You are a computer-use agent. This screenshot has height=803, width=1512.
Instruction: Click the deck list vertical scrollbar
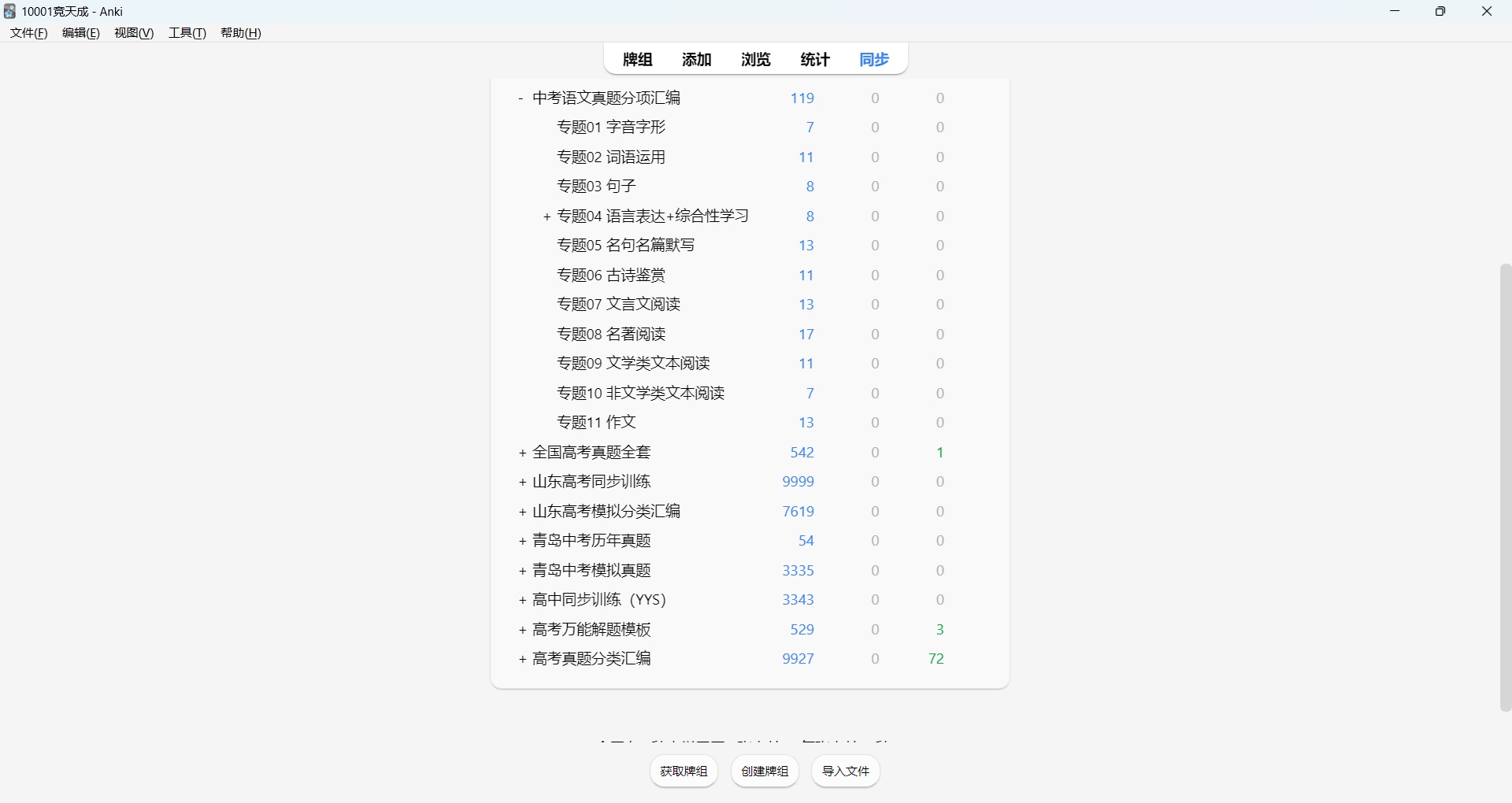click(1506, 488)
